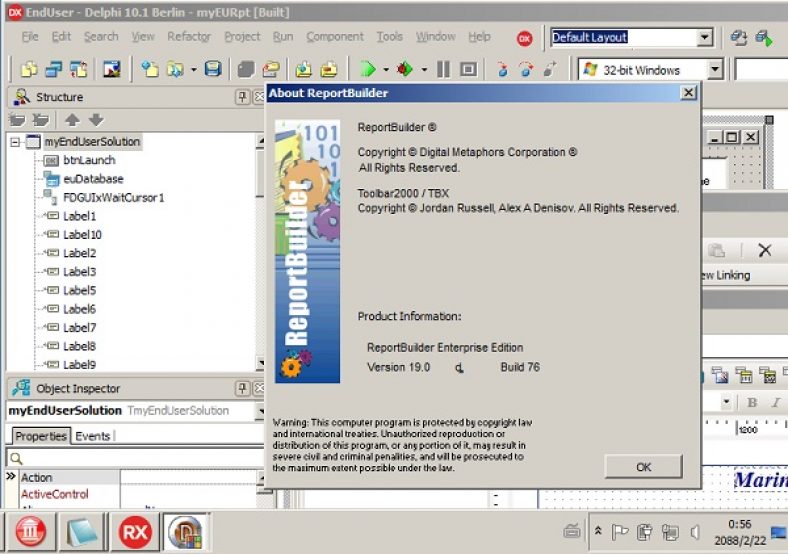Click the Open Project folder icon

pyautogui.click(x=271, y=69)
